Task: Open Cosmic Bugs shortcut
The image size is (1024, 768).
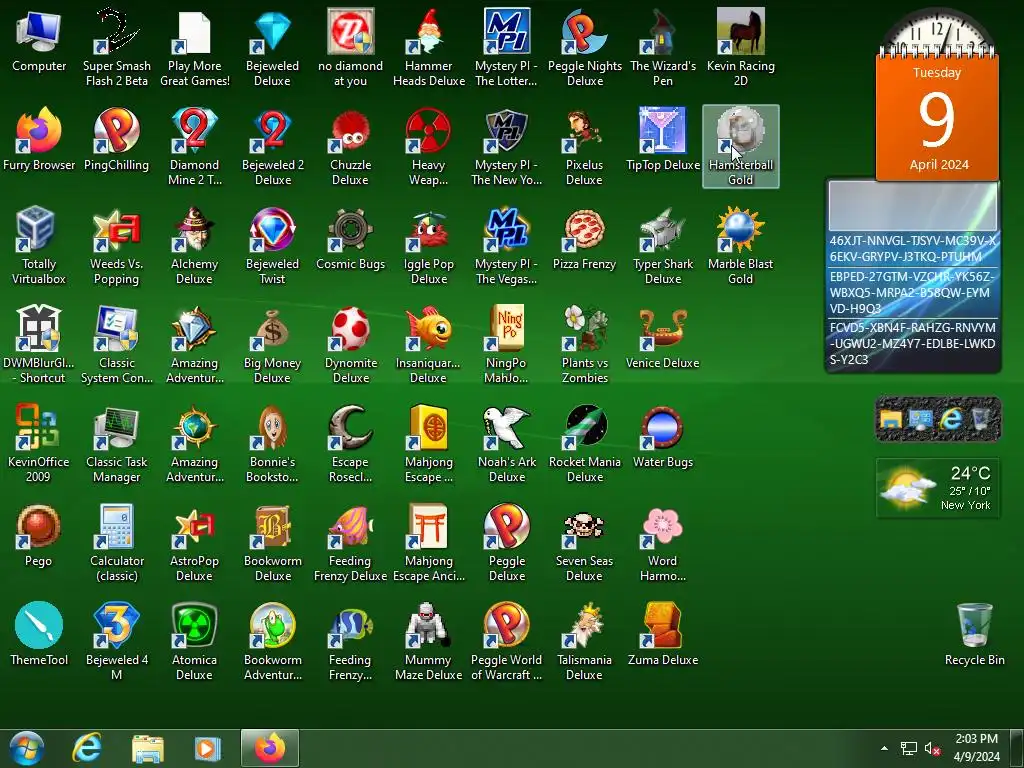Action: pyautogui.click(x=351, y=238)
